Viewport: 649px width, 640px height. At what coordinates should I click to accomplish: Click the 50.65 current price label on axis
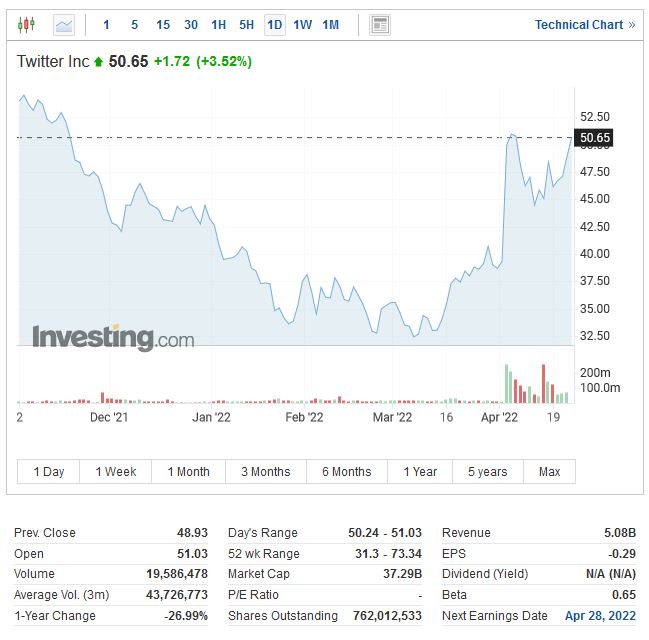click(594, 137)
